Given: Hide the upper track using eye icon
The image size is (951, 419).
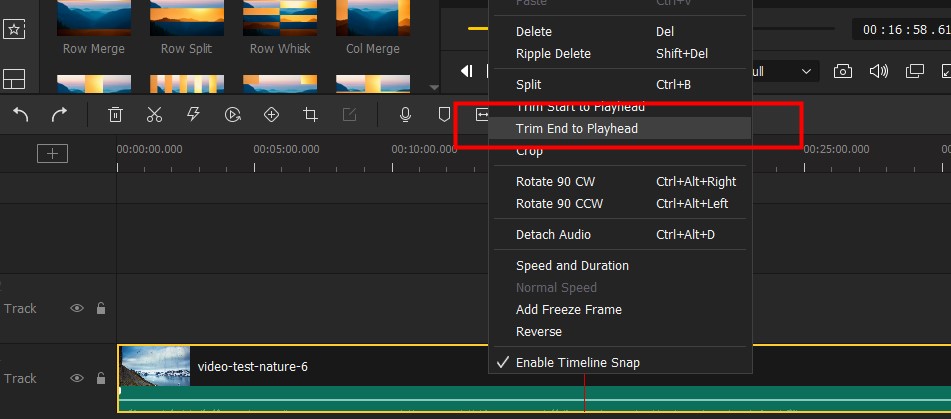Looking at the screenshot, I should click(x=77, y=308).
